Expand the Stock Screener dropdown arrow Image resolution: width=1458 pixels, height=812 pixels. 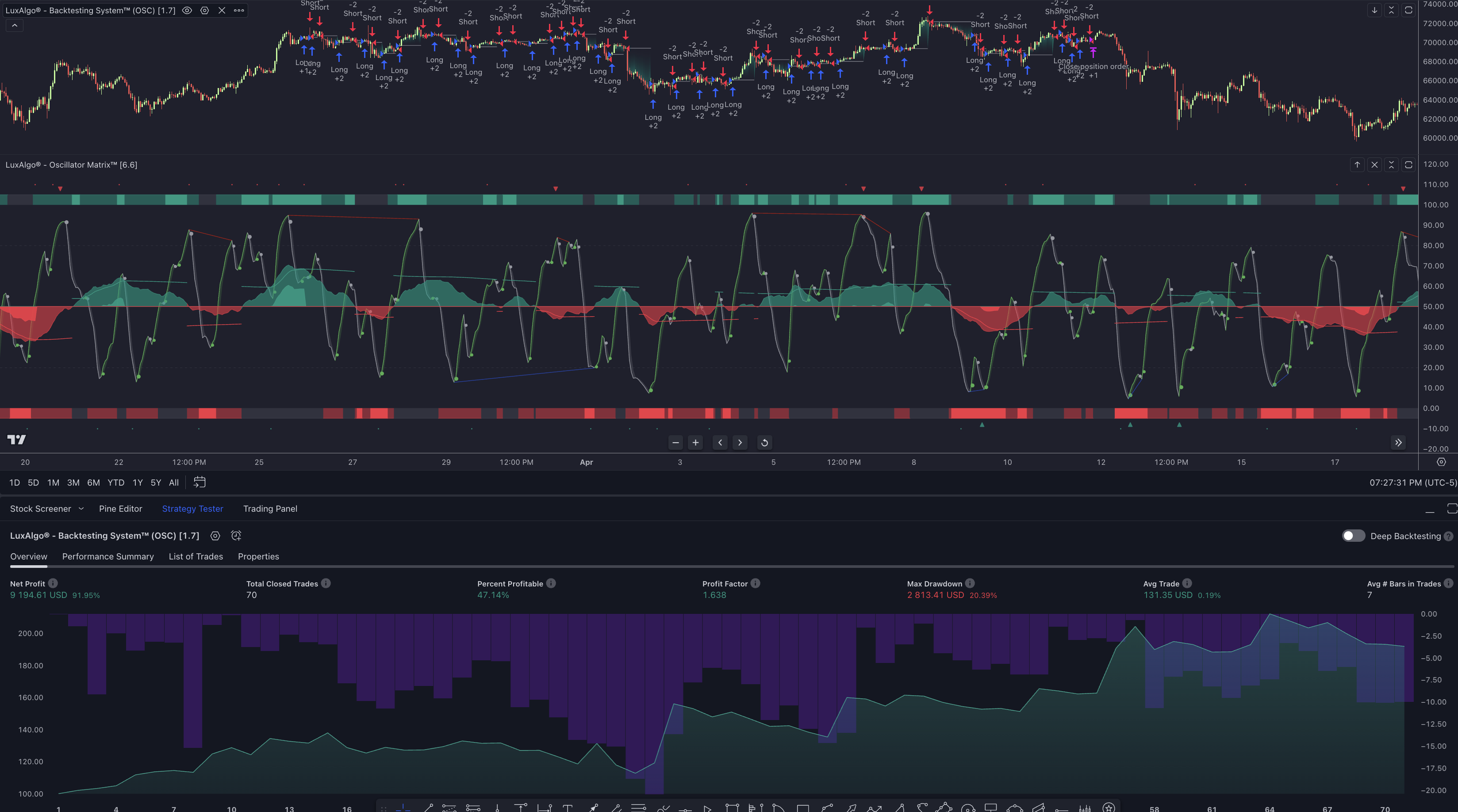81,509
